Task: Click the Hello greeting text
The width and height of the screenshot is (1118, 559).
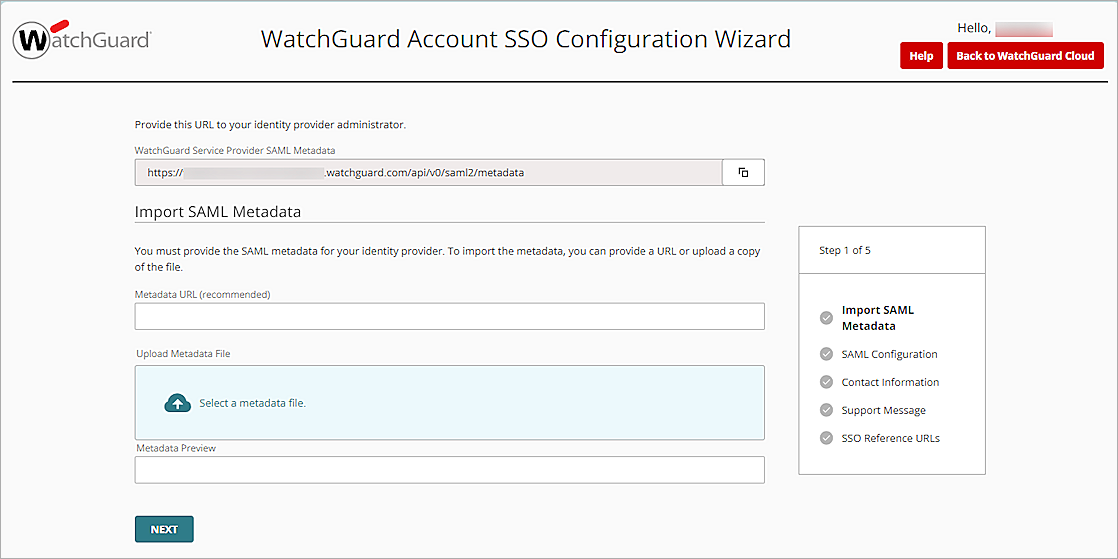Action: click(974, 29)
